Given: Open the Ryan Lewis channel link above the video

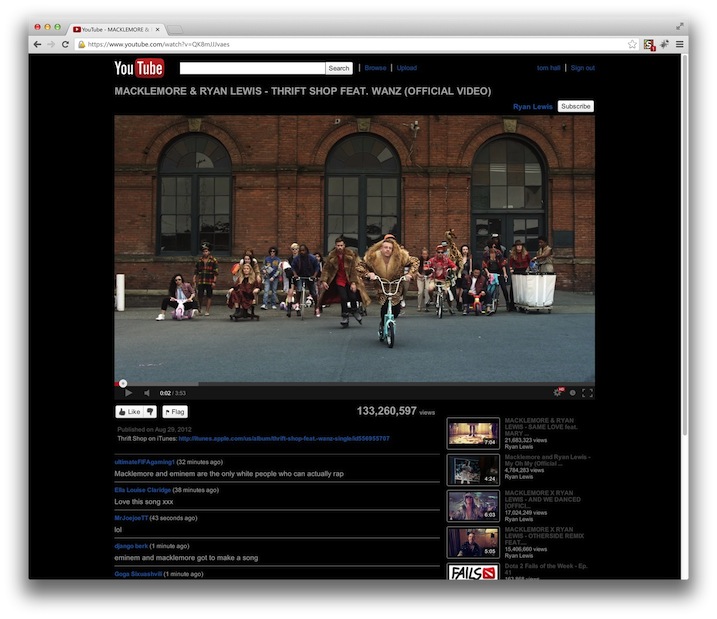Looking at the screenshot, I should 533,107.
